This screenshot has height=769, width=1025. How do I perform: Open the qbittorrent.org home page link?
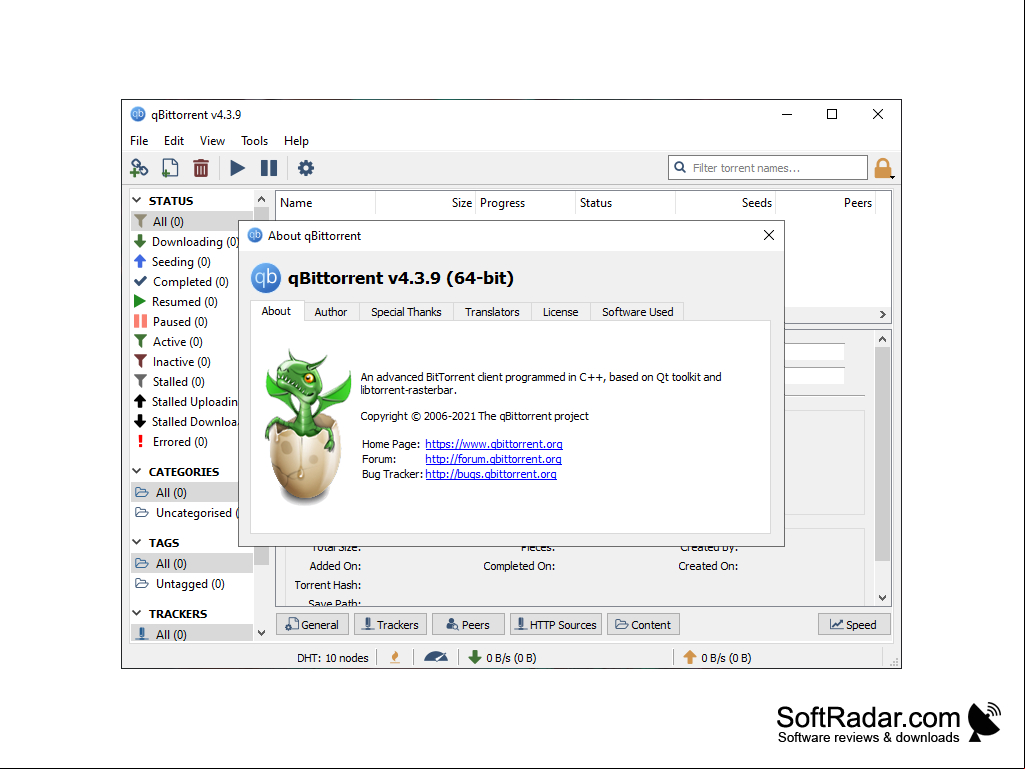tap(494, 444)
